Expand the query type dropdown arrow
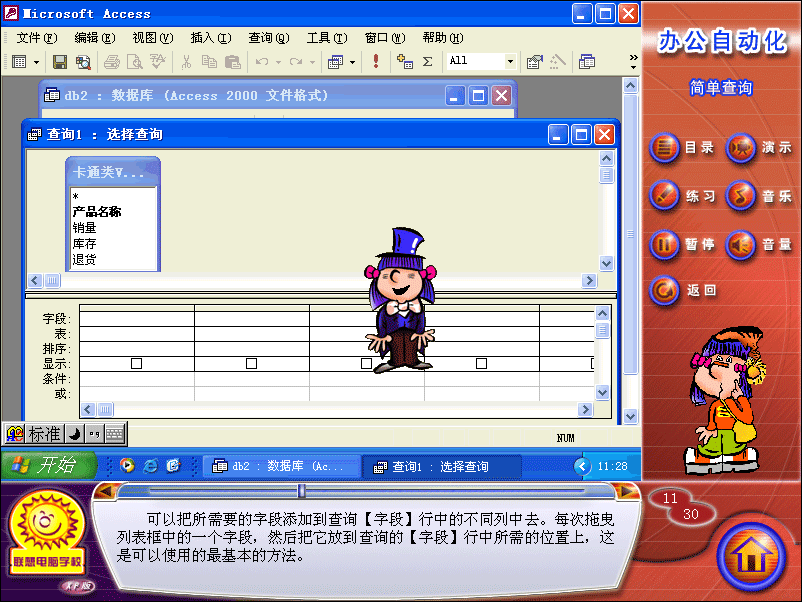The height and width of the screenshot is (602, 802). pyautogui.click(x=352, y=62)
